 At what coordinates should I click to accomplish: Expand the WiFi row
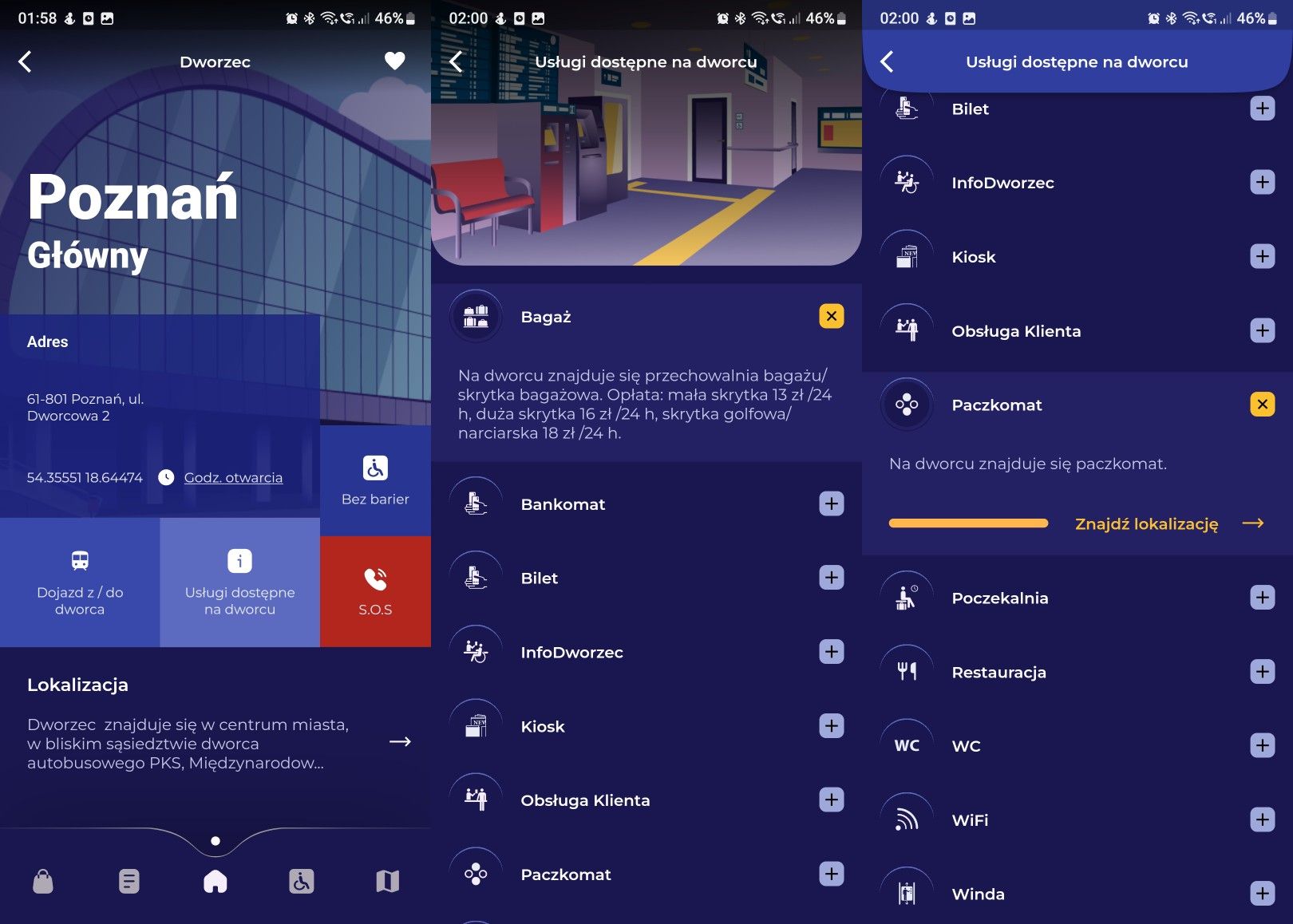1263,819
